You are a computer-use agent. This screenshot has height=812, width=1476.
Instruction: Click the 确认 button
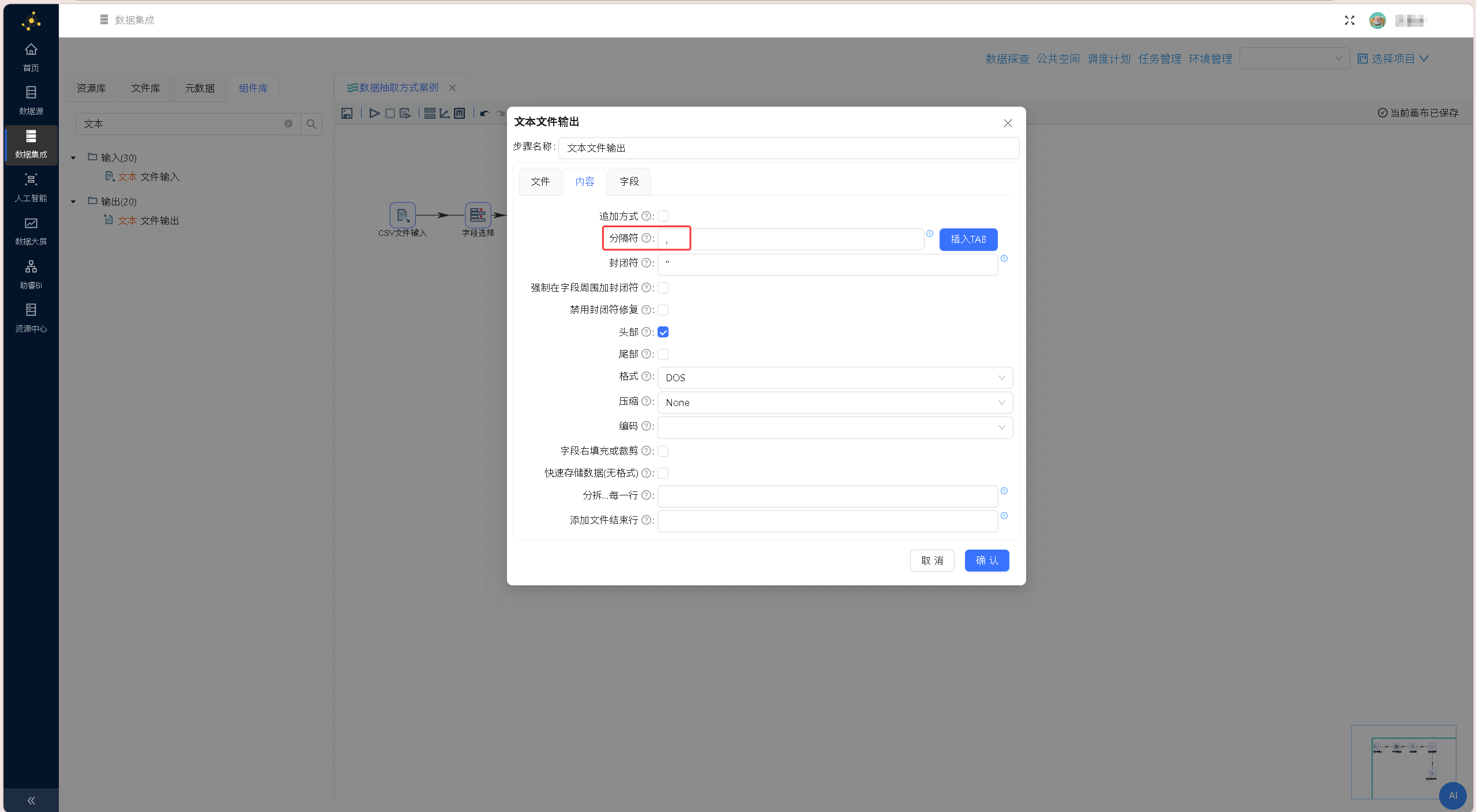987,561
